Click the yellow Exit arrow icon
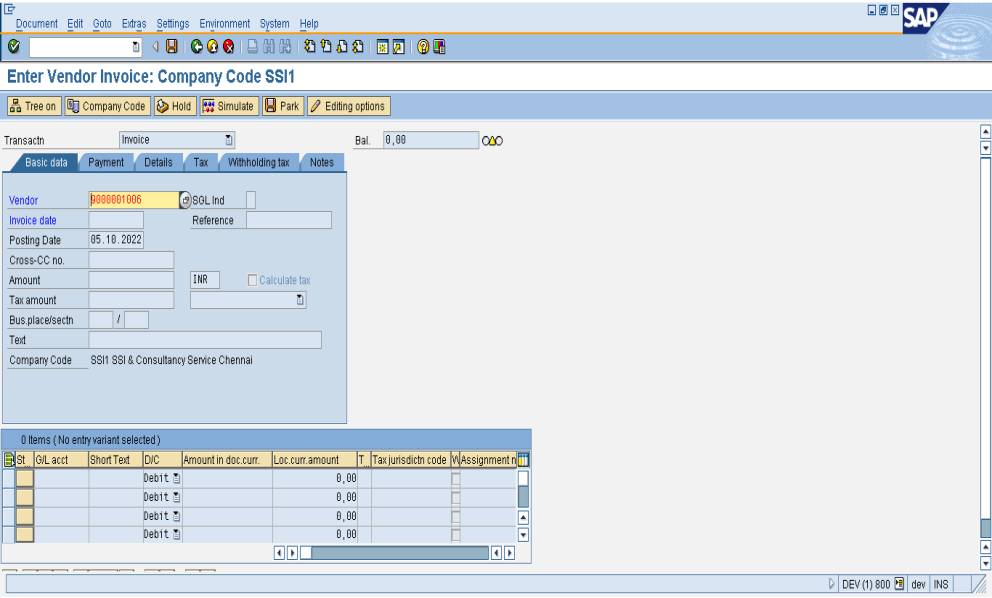 (x=212, y=47)
